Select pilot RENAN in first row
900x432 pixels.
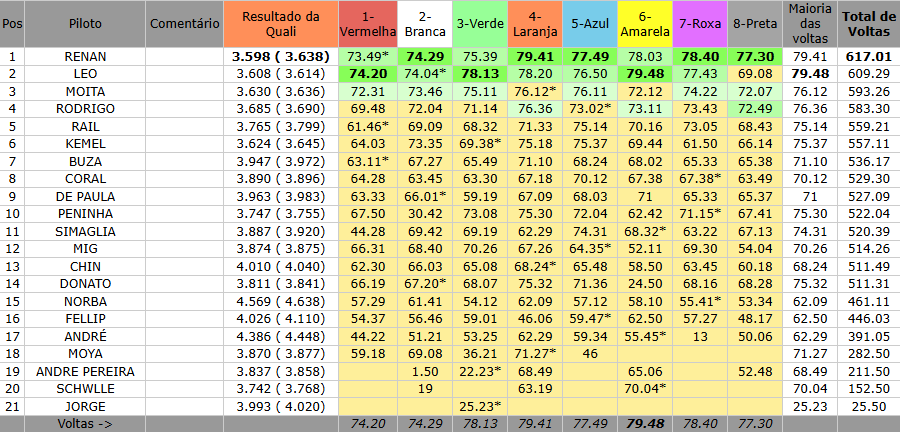coord(84,57)
